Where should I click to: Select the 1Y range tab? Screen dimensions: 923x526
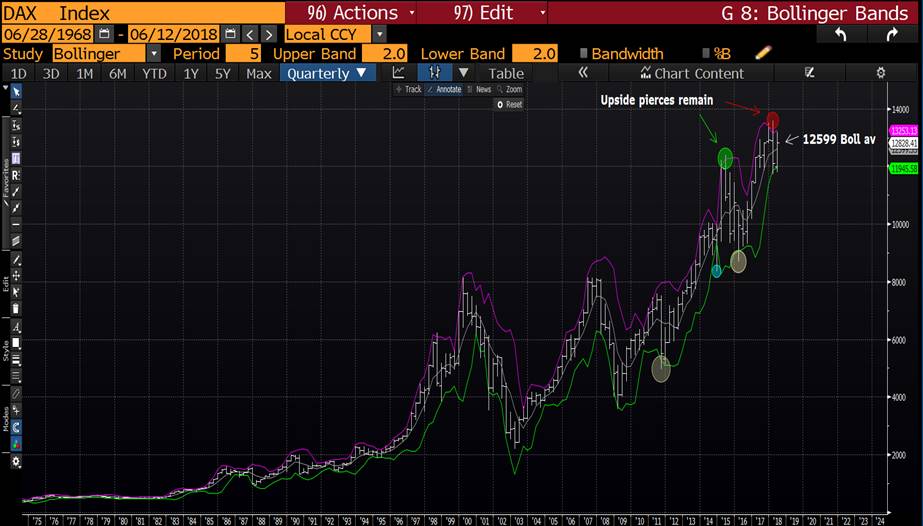click(191, 74)
